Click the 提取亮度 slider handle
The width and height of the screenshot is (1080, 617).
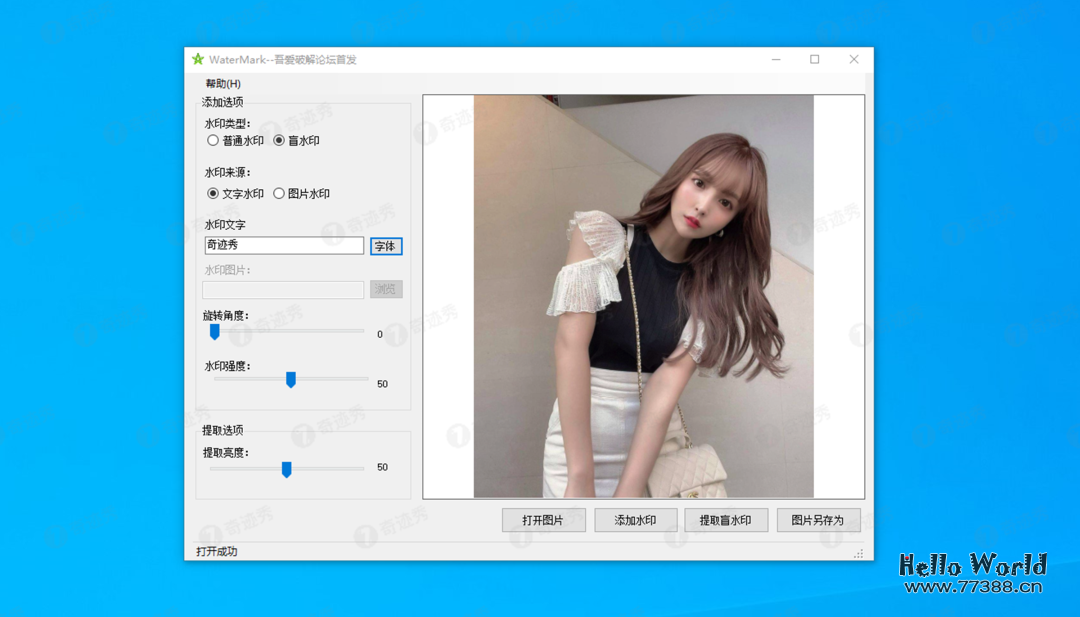coord(286,469)
